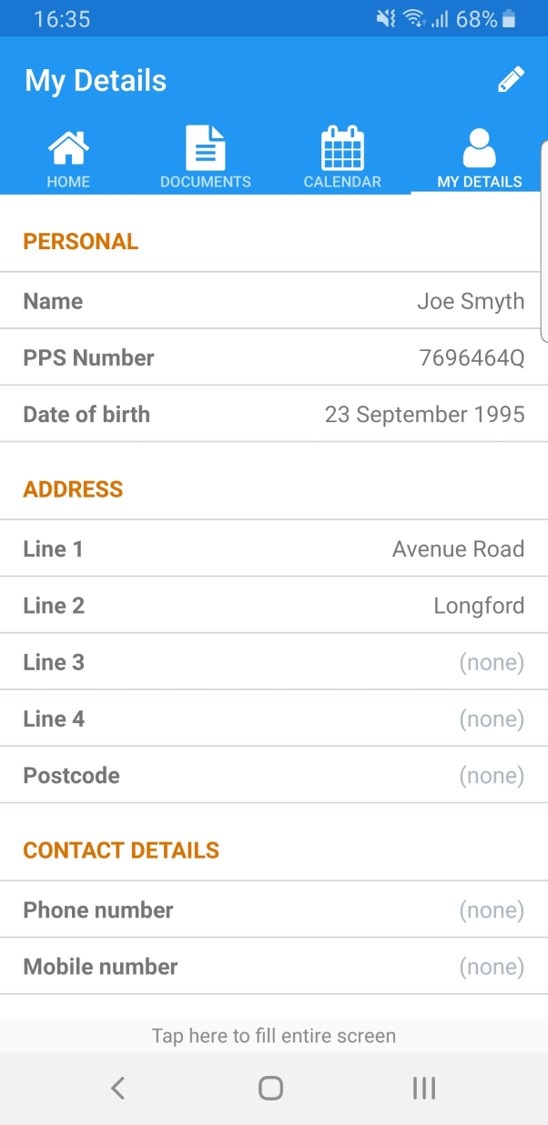The width and height of the screenshot is (548, 1125).
Task: Open the Documents page icon
Action: [205, 148]
